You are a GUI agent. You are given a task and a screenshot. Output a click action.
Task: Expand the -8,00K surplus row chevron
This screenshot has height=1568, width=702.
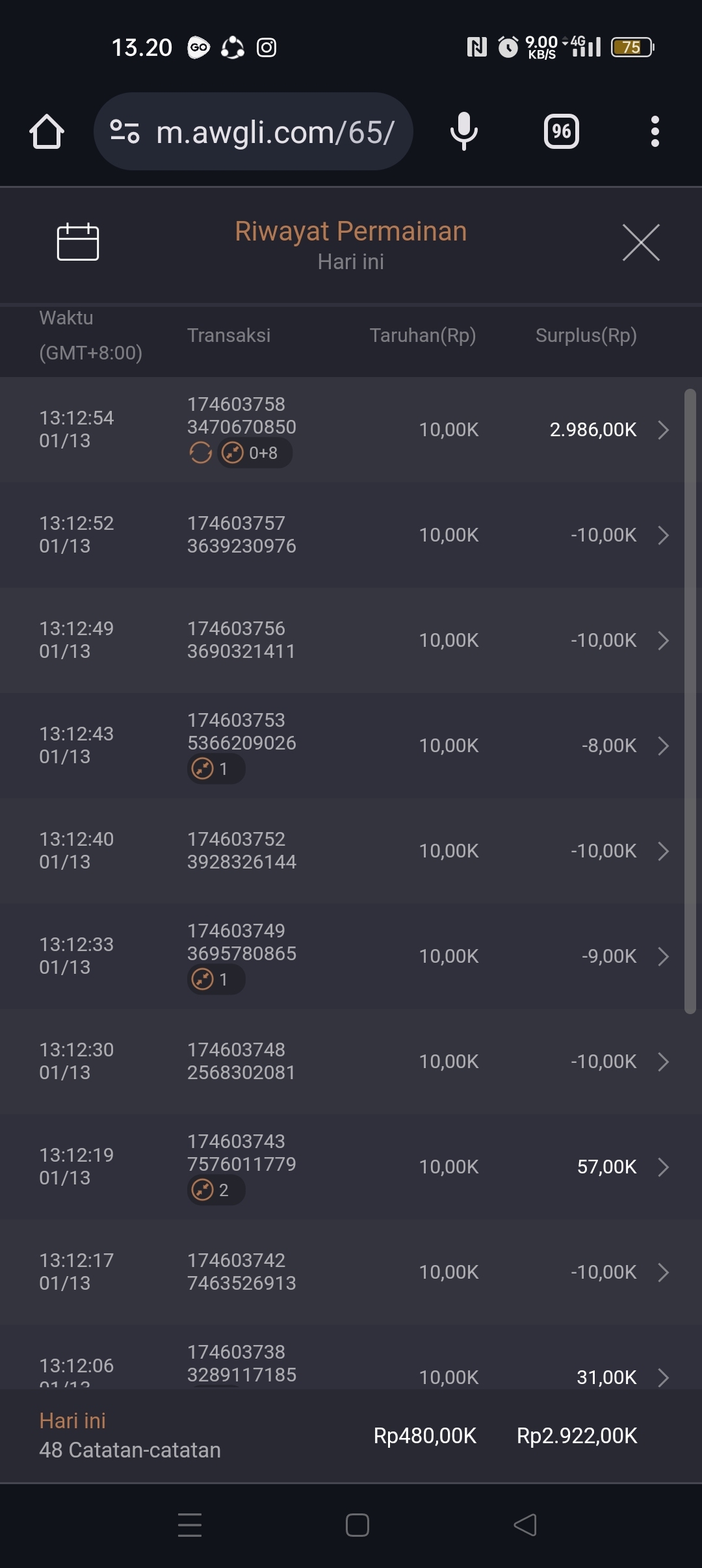663,746
